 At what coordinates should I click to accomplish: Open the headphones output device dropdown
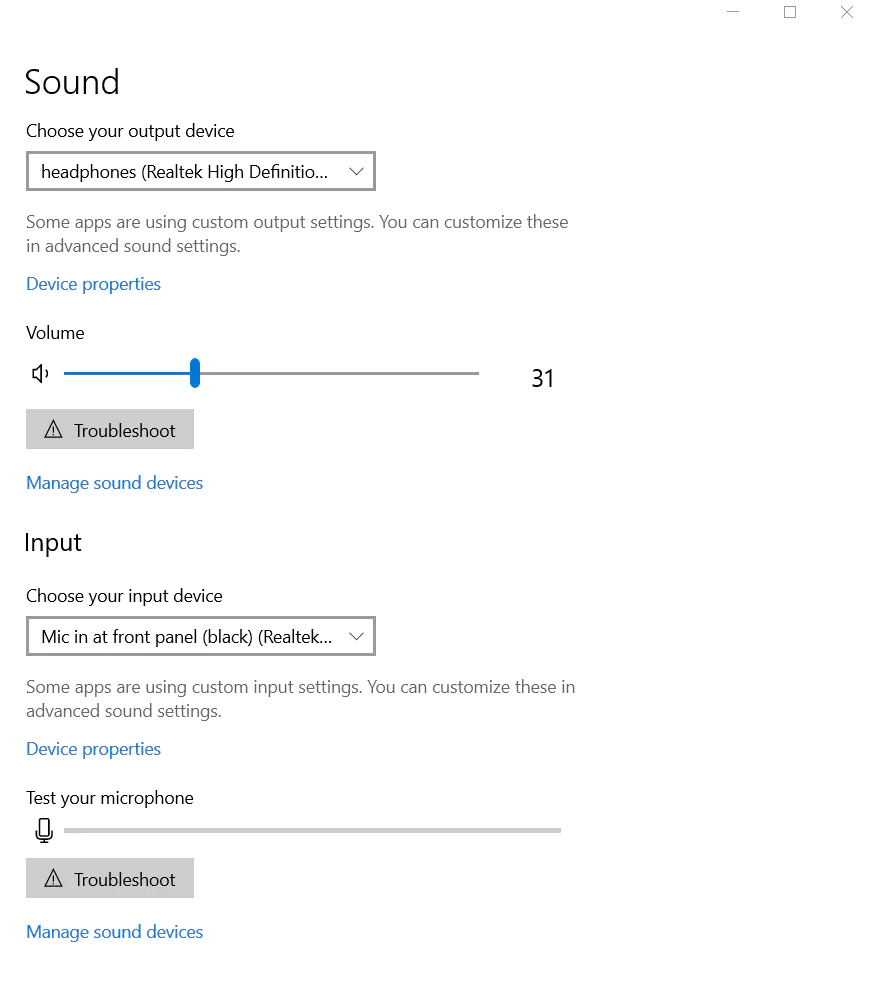[x=185, y=172]
